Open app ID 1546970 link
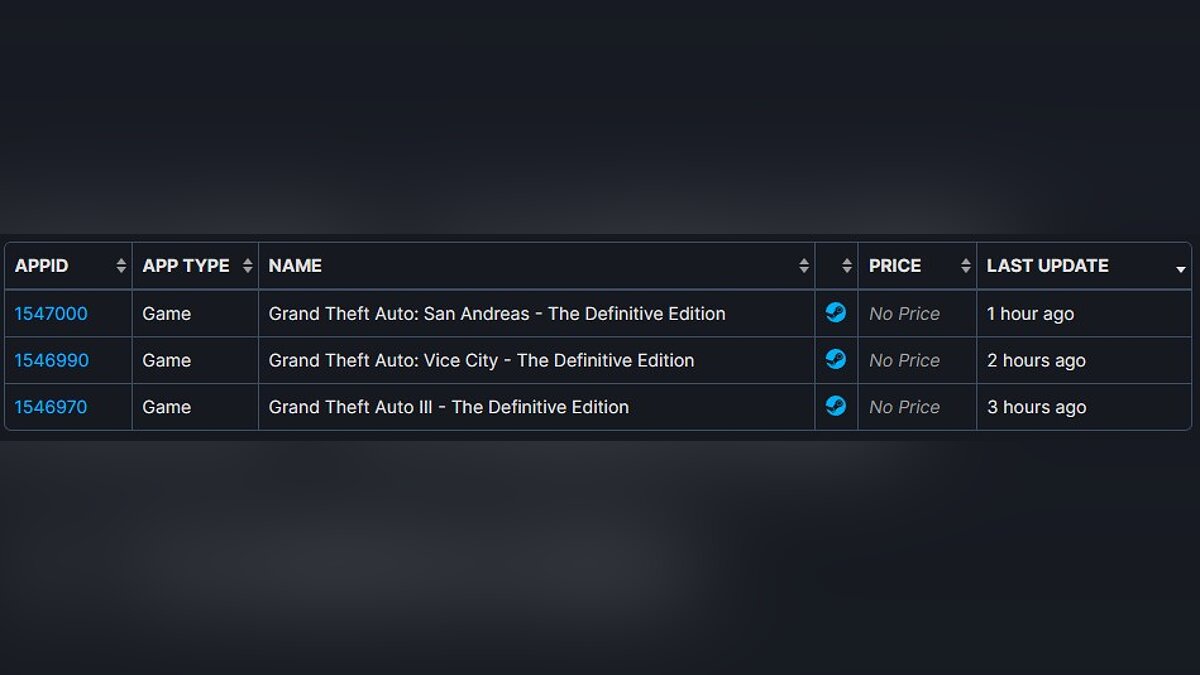Viewport: 1200px width, 675px height. pos(51,408)
